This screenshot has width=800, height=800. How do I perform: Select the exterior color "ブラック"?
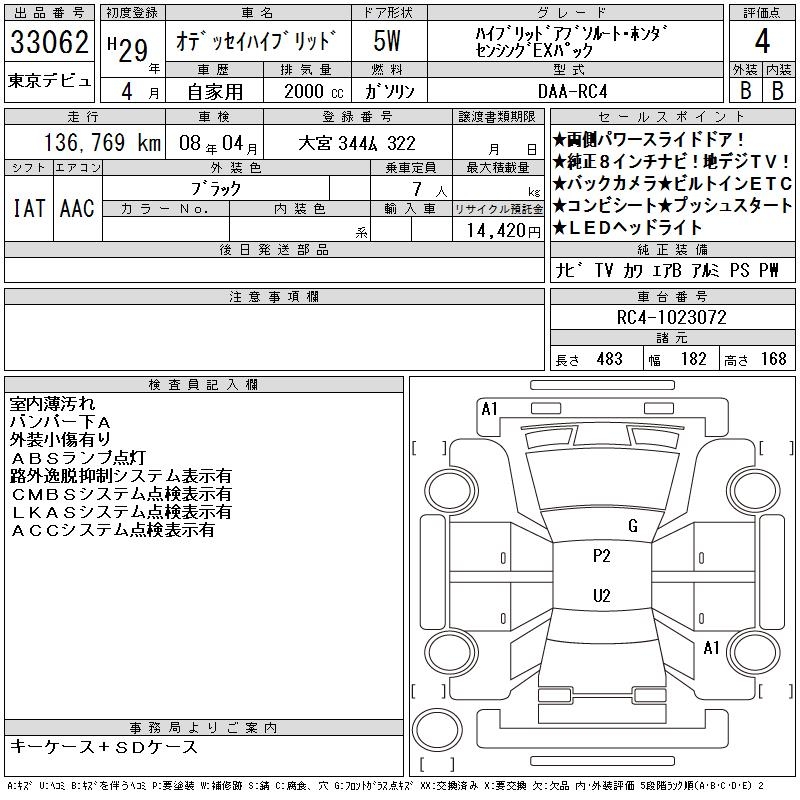coord(216,189)
